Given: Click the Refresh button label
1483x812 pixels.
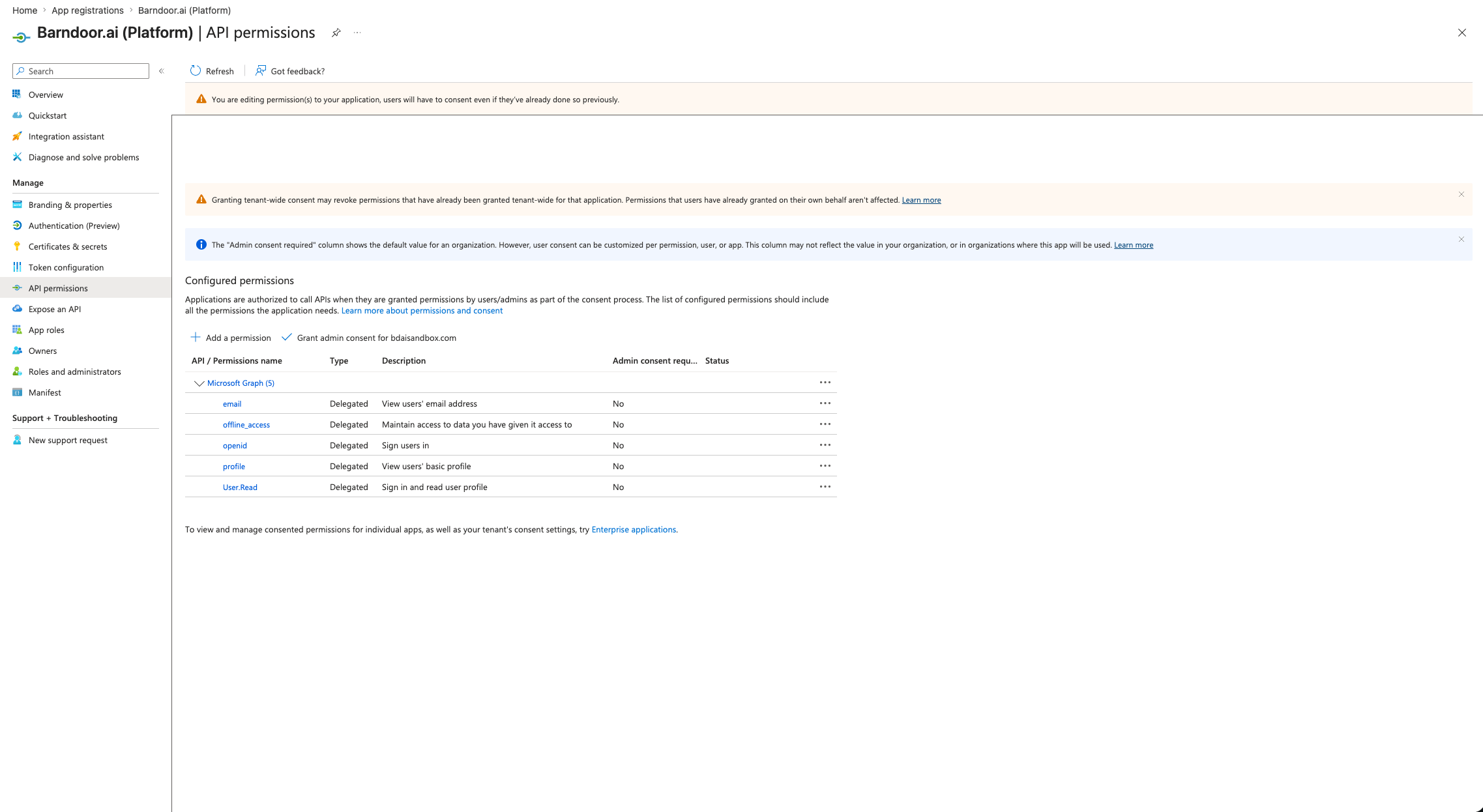Looking at the screenshot, I should [x=220, y=71].
